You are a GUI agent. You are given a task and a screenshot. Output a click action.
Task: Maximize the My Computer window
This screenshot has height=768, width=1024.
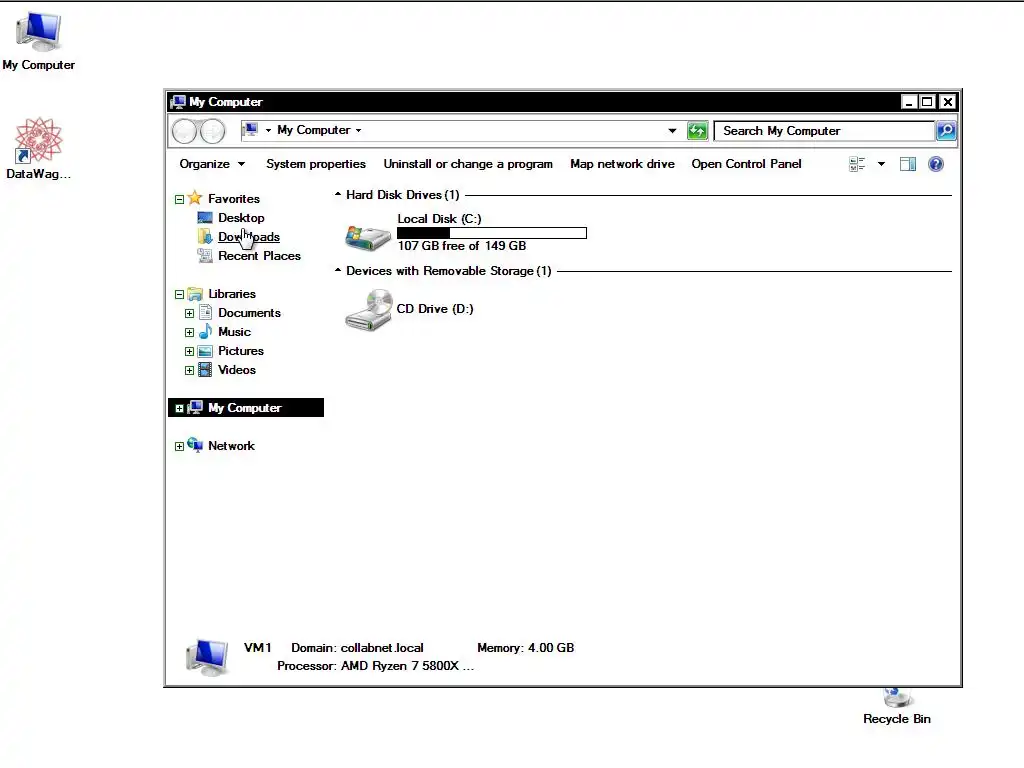click(927, 102)
